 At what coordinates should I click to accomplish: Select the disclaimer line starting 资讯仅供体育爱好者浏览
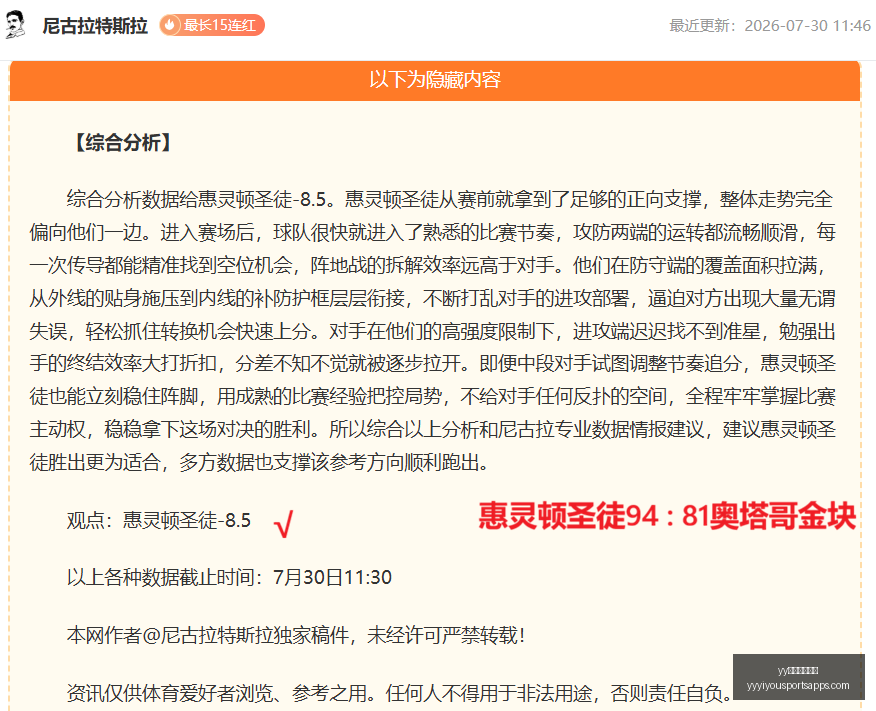click(399, 693)
